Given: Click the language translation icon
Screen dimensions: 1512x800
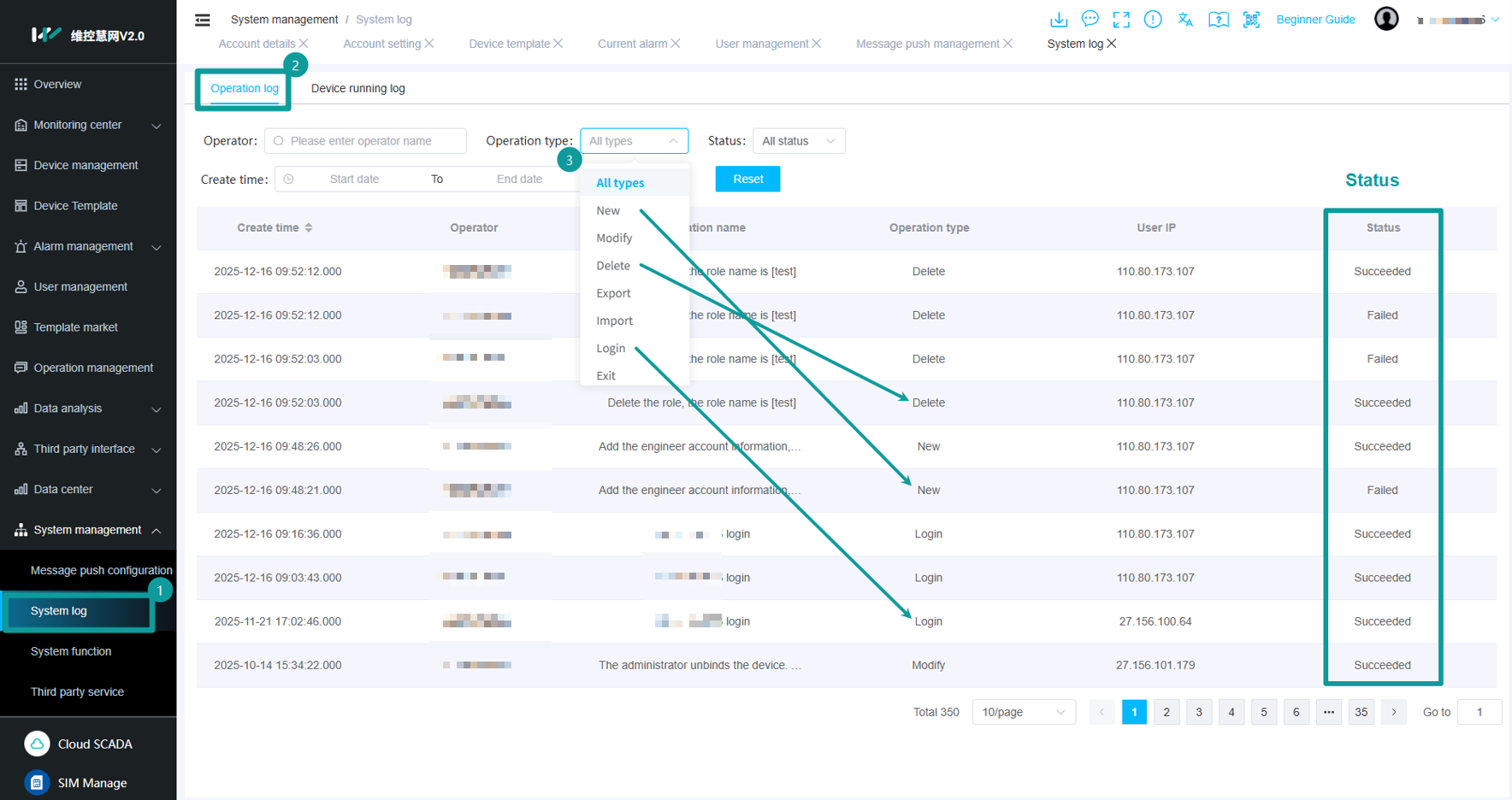Looking at the screenshot, I should (x=1185, y=20).
